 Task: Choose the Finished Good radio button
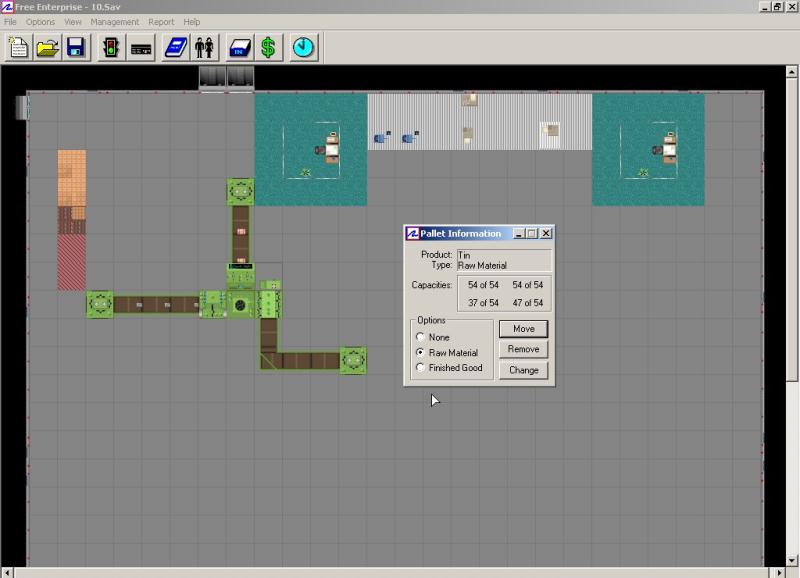(420, 368)
